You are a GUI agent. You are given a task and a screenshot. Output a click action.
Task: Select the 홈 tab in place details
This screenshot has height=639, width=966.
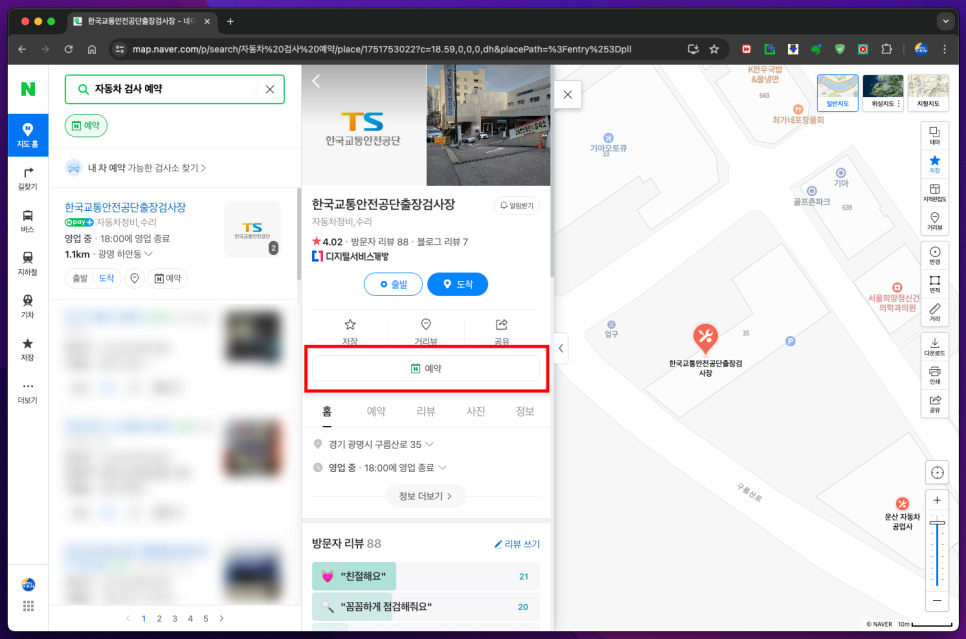click(x=327, y=412)
